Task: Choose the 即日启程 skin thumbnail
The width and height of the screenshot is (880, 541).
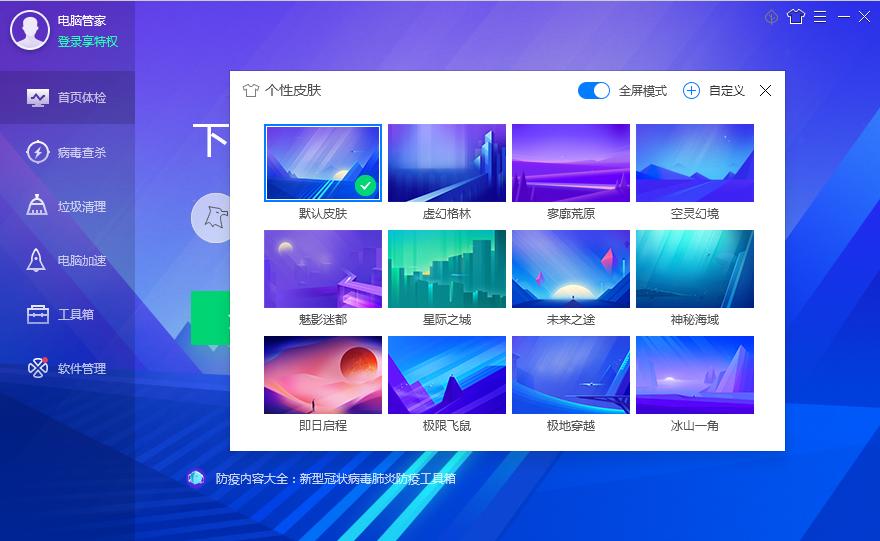Action: (x=323, y=375)
